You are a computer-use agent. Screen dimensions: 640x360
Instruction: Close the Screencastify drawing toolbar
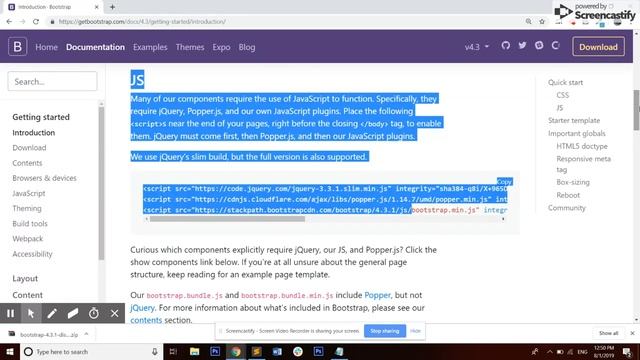pyautogui.click(x=115, y=313)
